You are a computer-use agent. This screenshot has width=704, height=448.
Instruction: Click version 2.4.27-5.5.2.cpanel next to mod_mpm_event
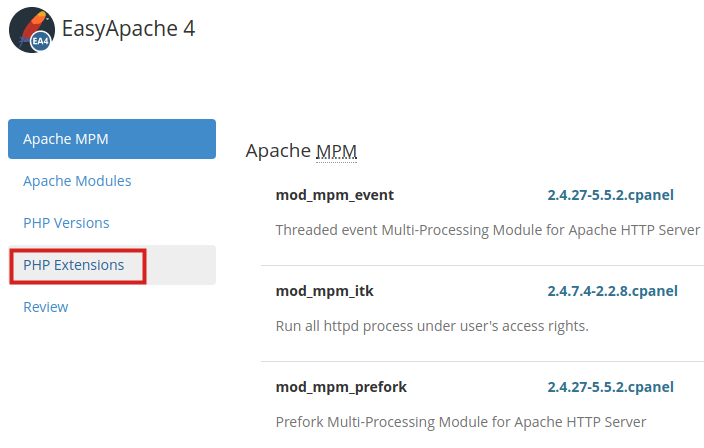[x=610, y=195]
